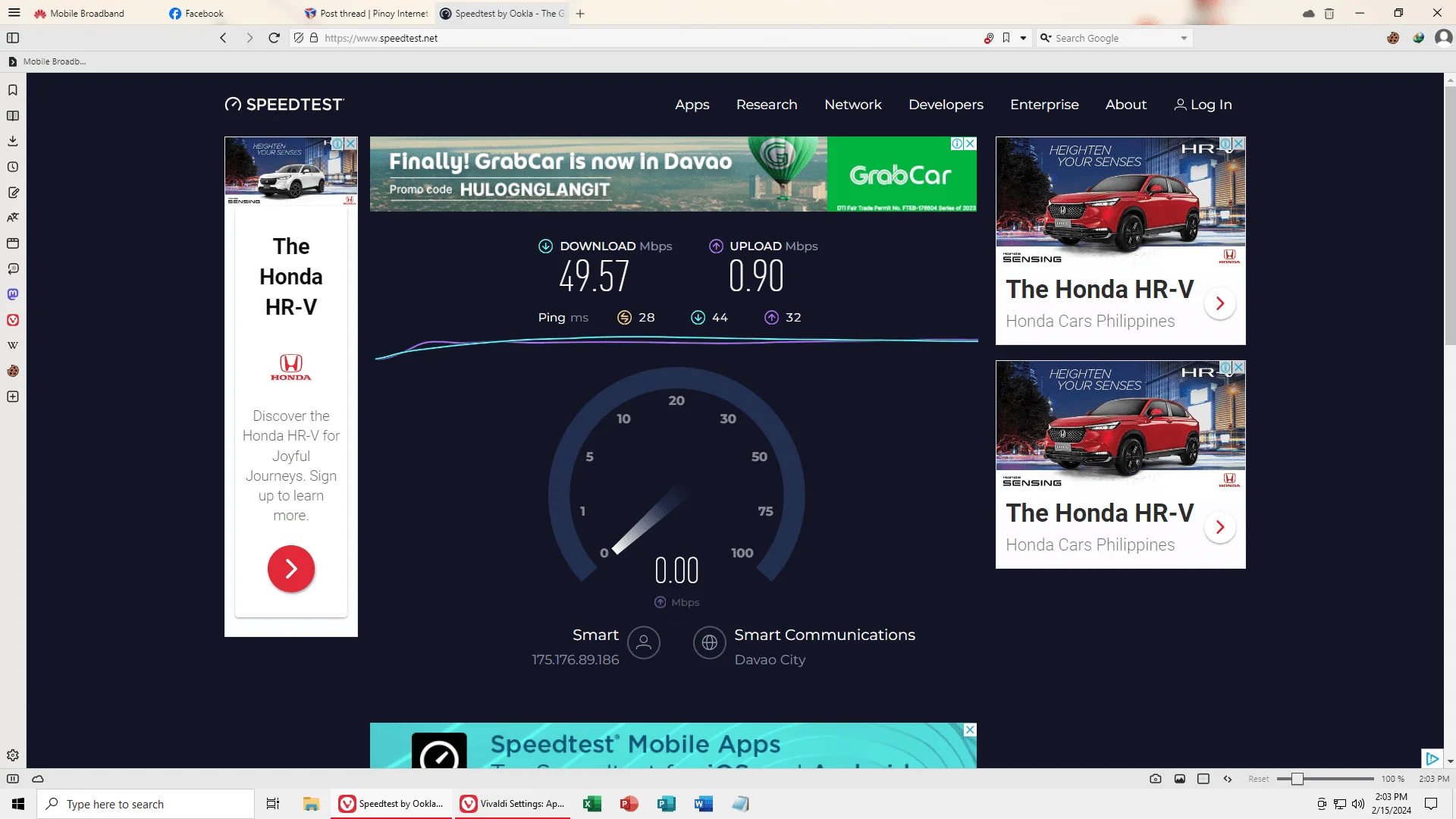Open the Translate panel
This screenshot has width=1456, height=819.
tap(13, 218)
